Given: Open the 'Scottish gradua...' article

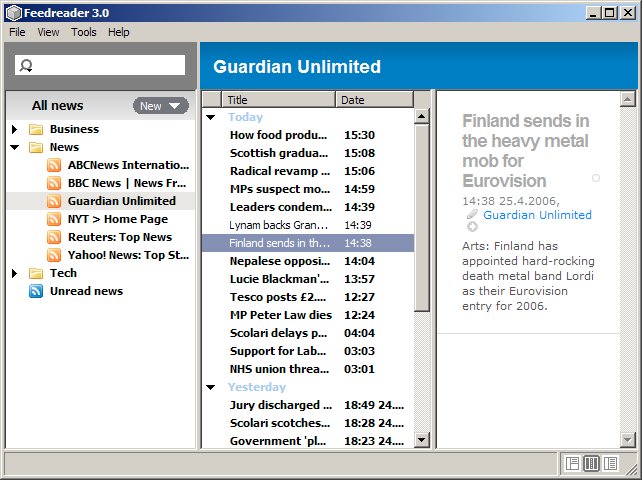Looking at the screenshot, I should pos(308,153).
